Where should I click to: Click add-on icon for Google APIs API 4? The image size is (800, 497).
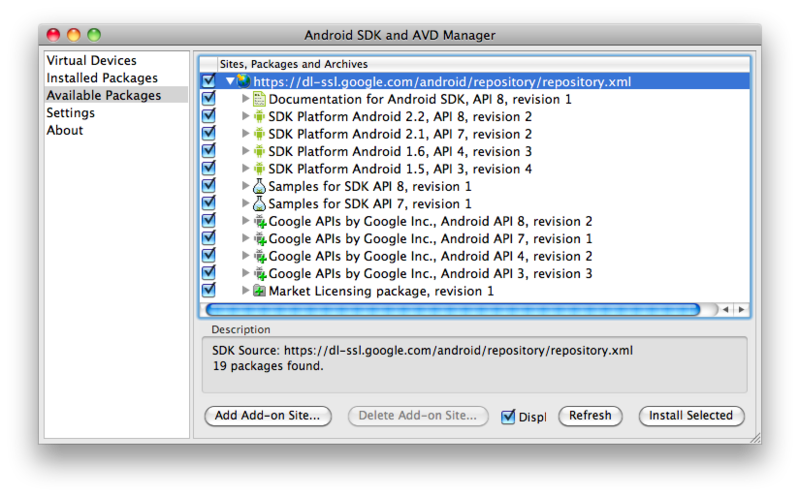260,256
